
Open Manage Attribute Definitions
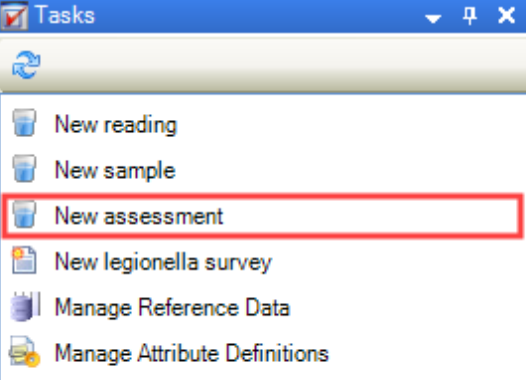coord(192,353)
